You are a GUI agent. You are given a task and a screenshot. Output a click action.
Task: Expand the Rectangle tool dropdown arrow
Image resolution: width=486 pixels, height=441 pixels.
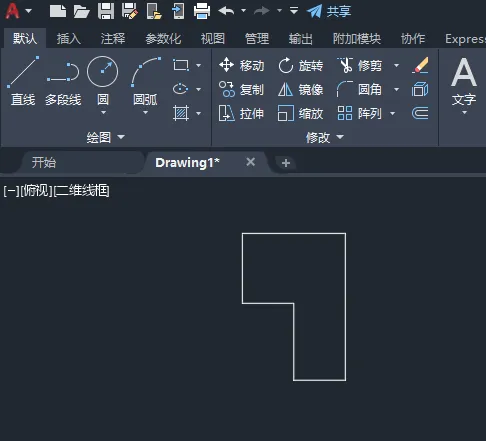click(x=198, y=65)
